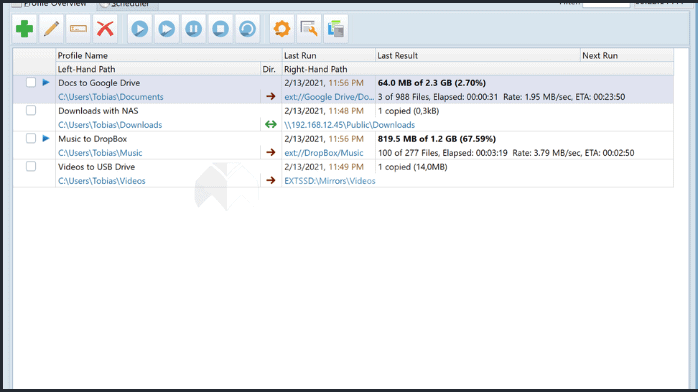Check the Downloads with NAS checkbox
Image resolution: width=698 pixels, height=392 pixels.
(x=31, y=110)
